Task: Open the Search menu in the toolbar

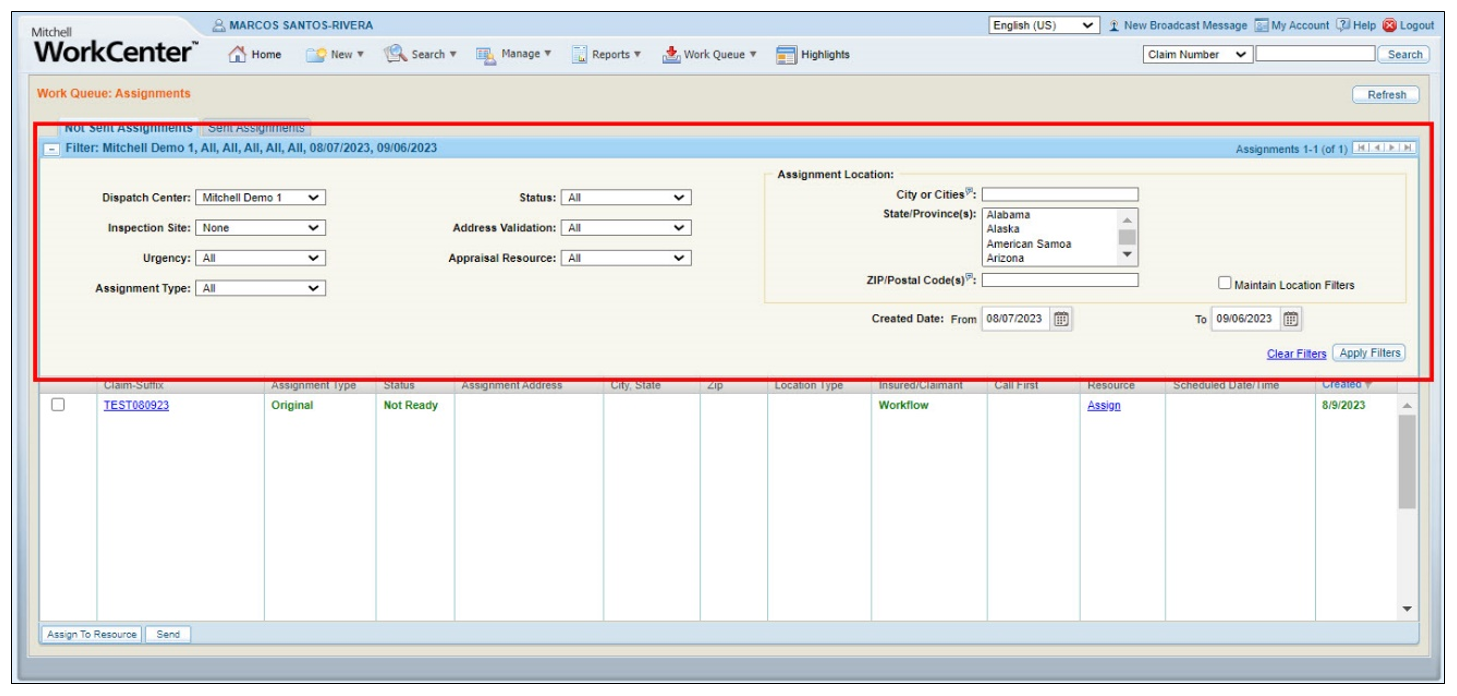Action: tap(421, 55)
